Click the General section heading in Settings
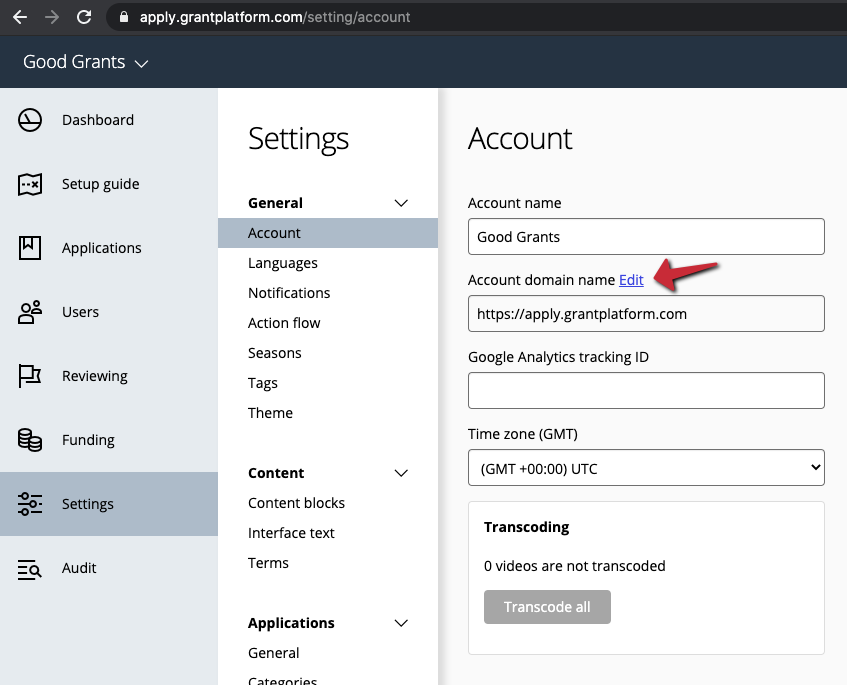The width and height of the screenshot is (847, 685). (275, 203)
